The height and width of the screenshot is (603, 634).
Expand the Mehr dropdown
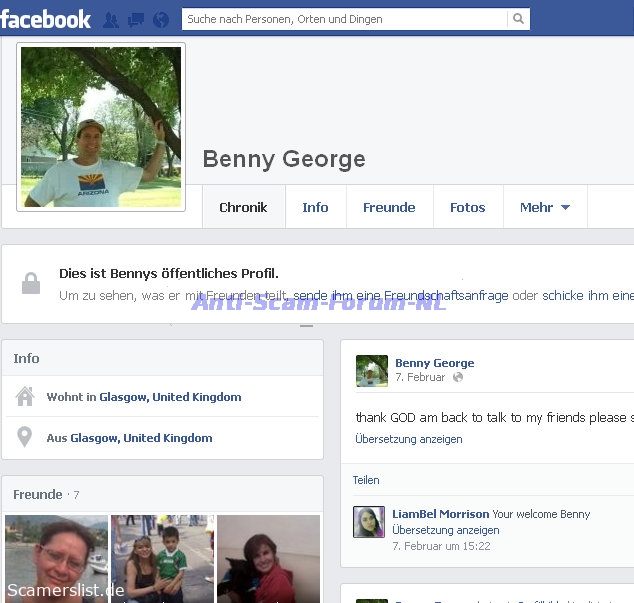point(544,207)
